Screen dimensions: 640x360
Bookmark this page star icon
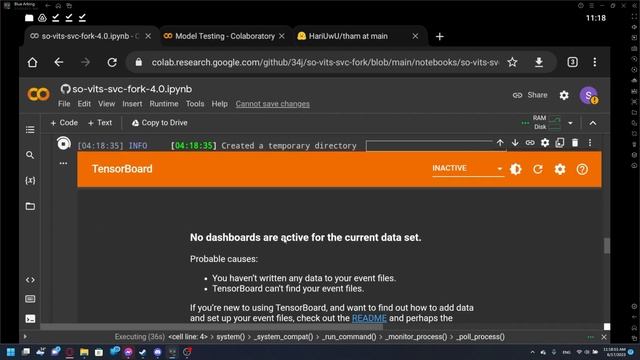pyautogui.click(x=512, y=62)
